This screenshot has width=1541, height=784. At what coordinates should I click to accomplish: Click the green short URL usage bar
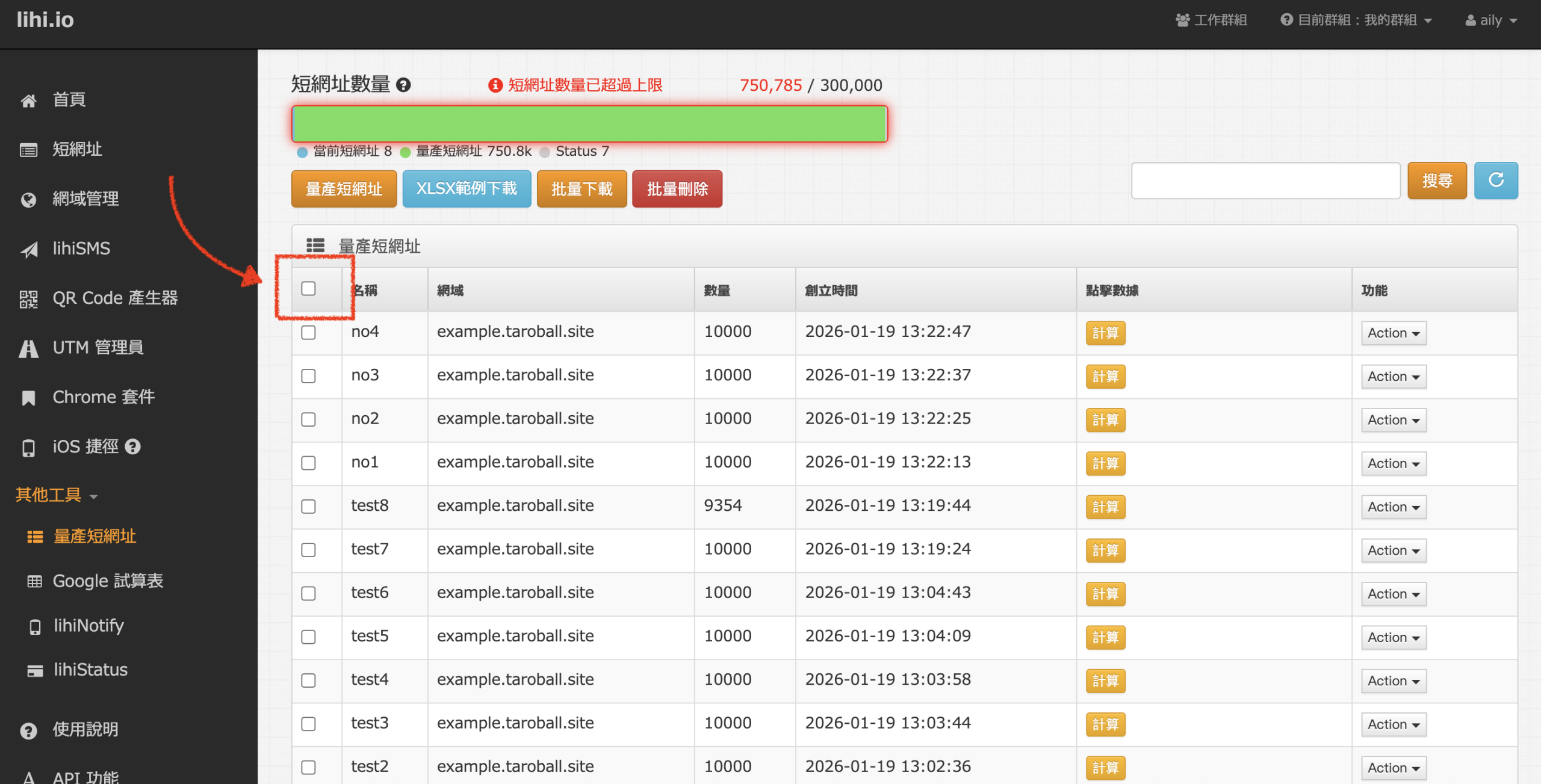(589, 124)
